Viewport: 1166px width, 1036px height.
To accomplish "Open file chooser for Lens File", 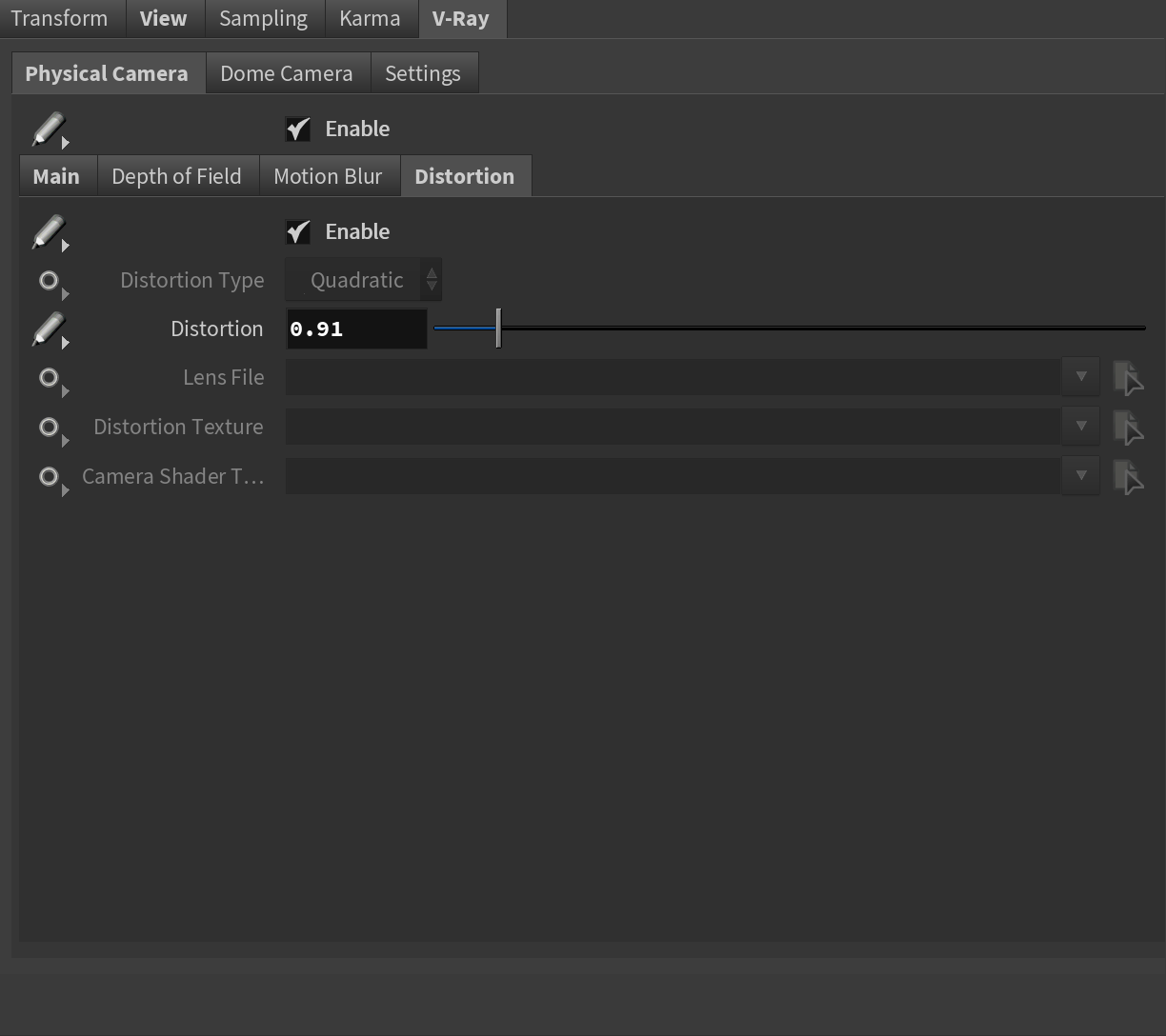I will point(1128,378).
